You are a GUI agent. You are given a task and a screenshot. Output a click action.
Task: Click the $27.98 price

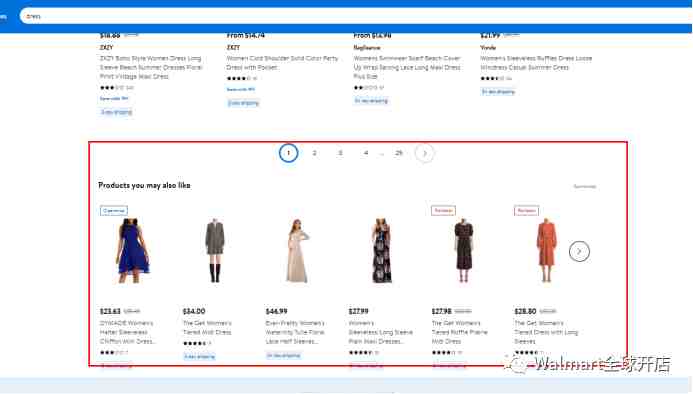tap(442, 311)
